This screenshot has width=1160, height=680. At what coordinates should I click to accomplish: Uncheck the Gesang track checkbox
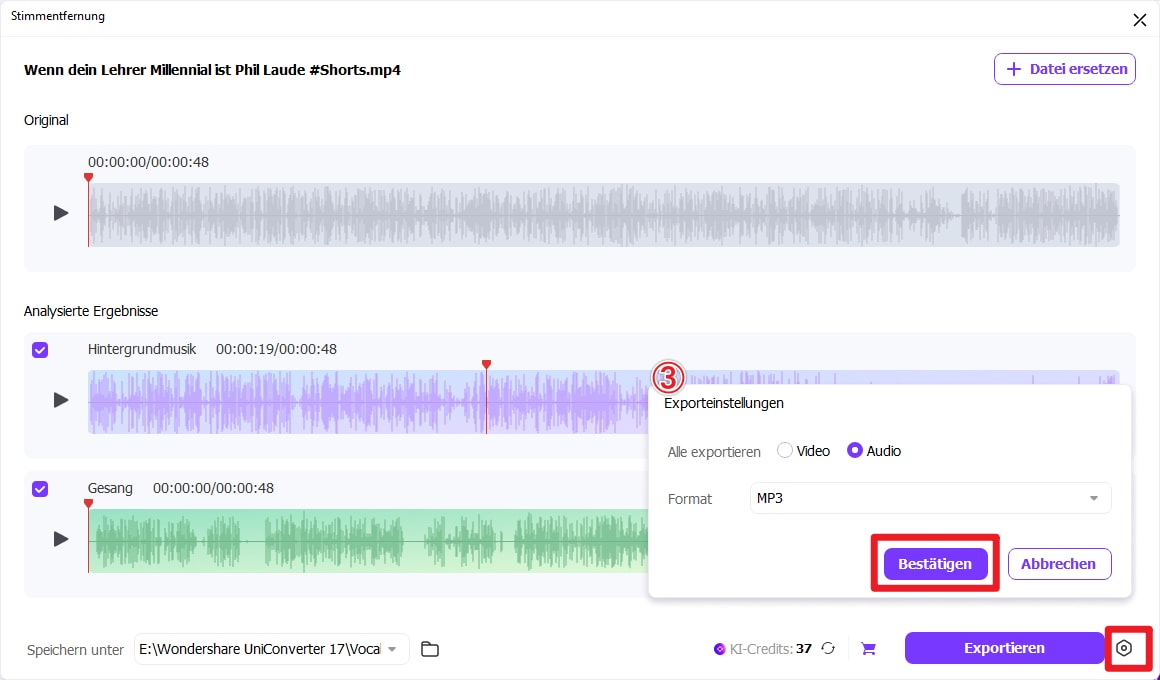click(x=39, y=488)
